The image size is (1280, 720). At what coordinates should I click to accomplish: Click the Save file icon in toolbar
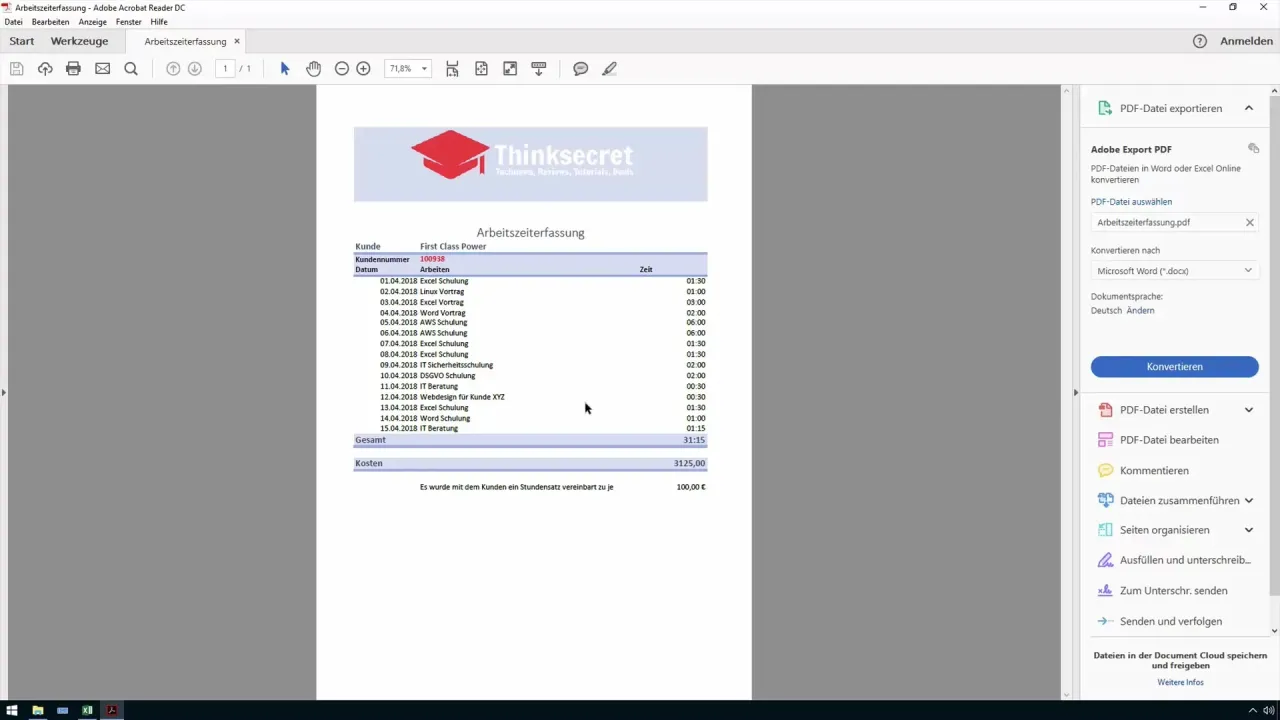[16, 69]
